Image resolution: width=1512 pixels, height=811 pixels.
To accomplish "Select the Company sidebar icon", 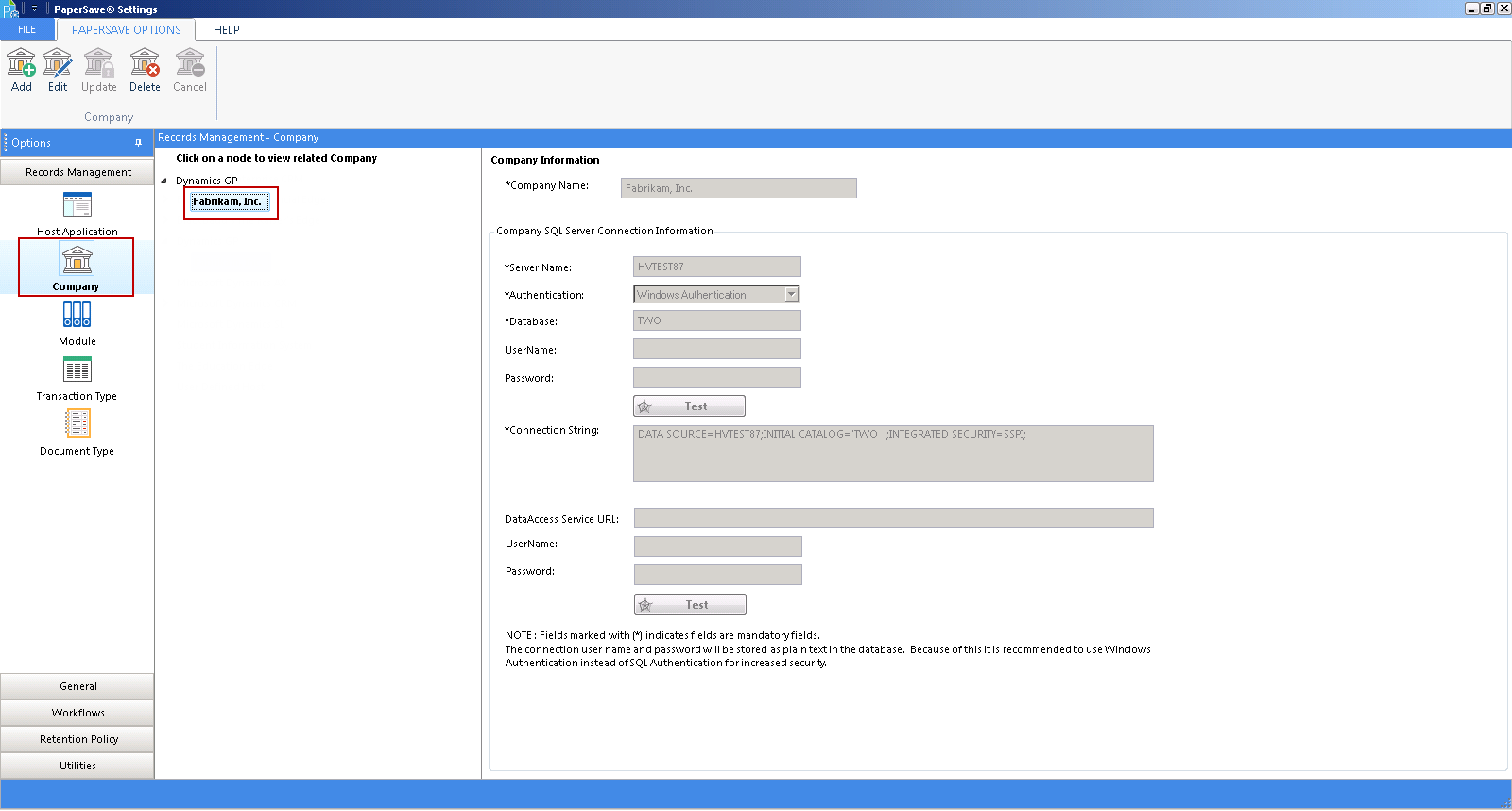I will (x=77, y=267).
